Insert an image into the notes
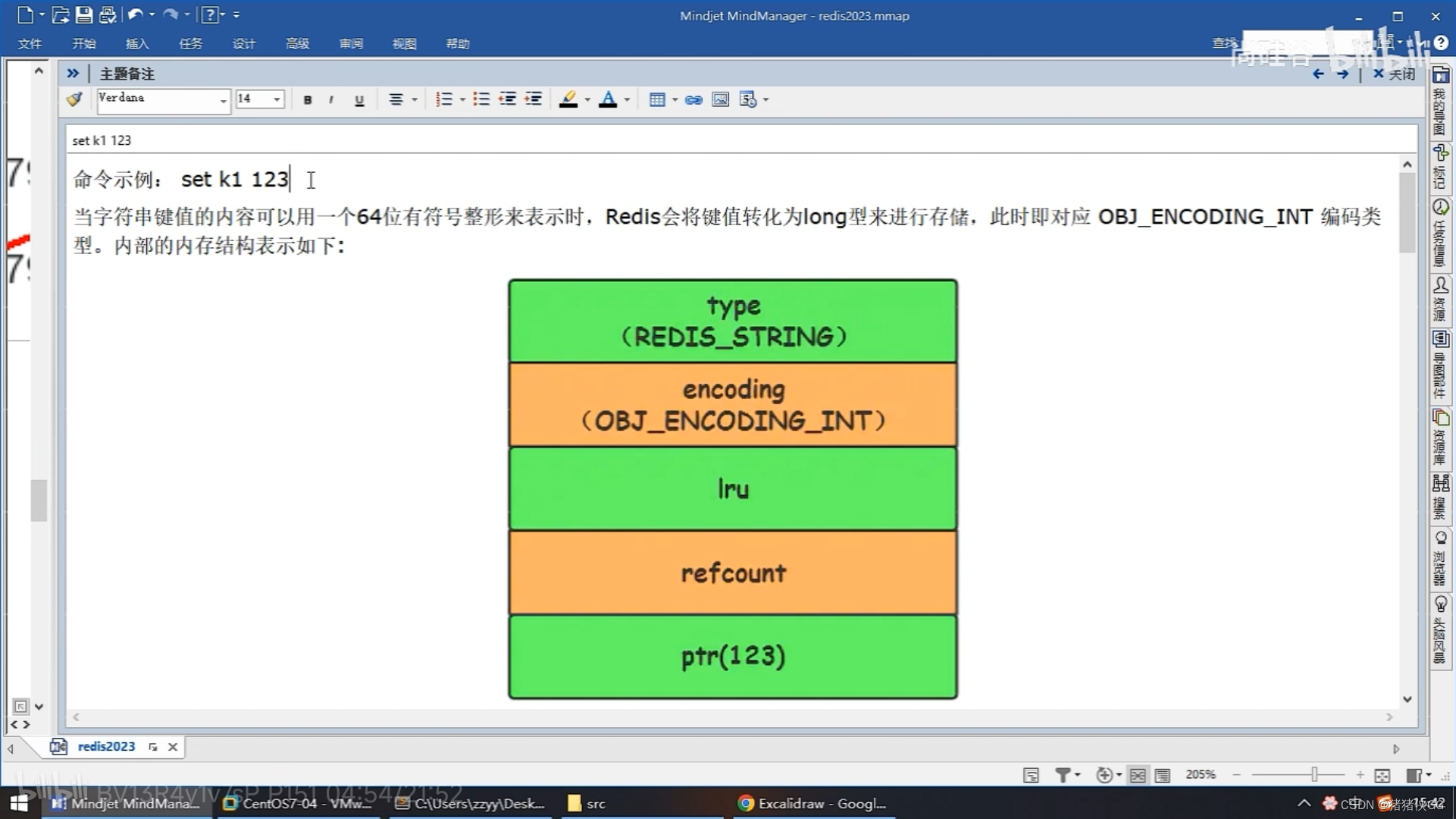 coord(720,99)
